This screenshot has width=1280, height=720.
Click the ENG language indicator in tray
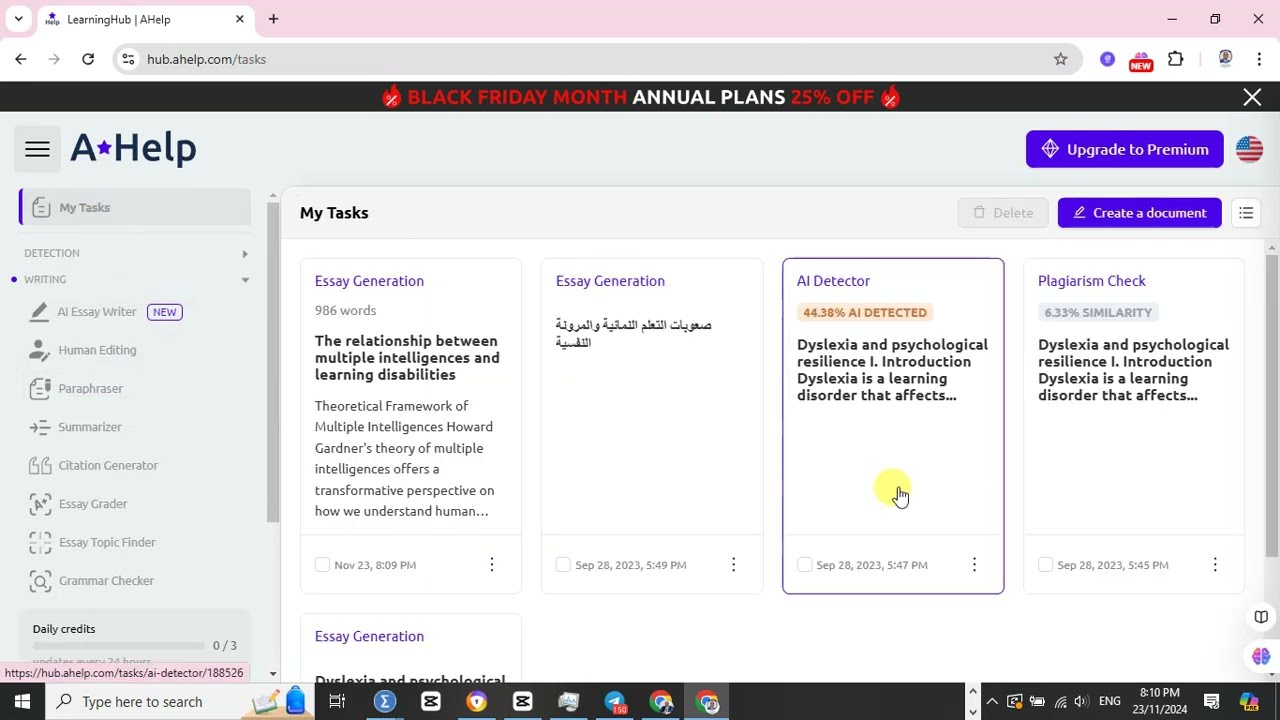click(1109, 701)
